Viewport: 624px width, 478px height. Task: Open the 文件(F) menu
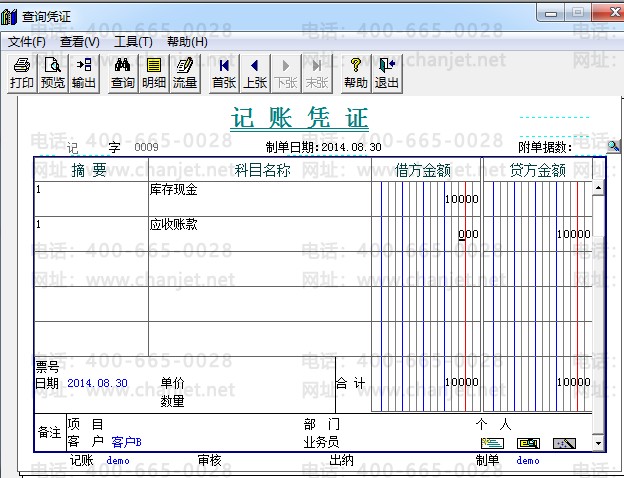pyautogui.click(x=27, y=42)
